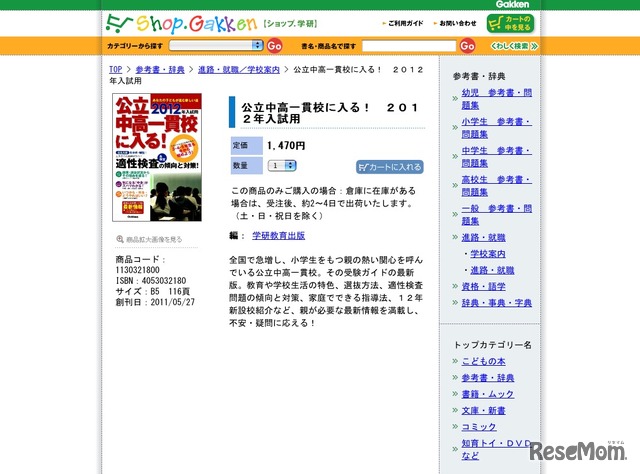640x474 pixels.
Task: Open the quantity dropdown
Action: 282,165
